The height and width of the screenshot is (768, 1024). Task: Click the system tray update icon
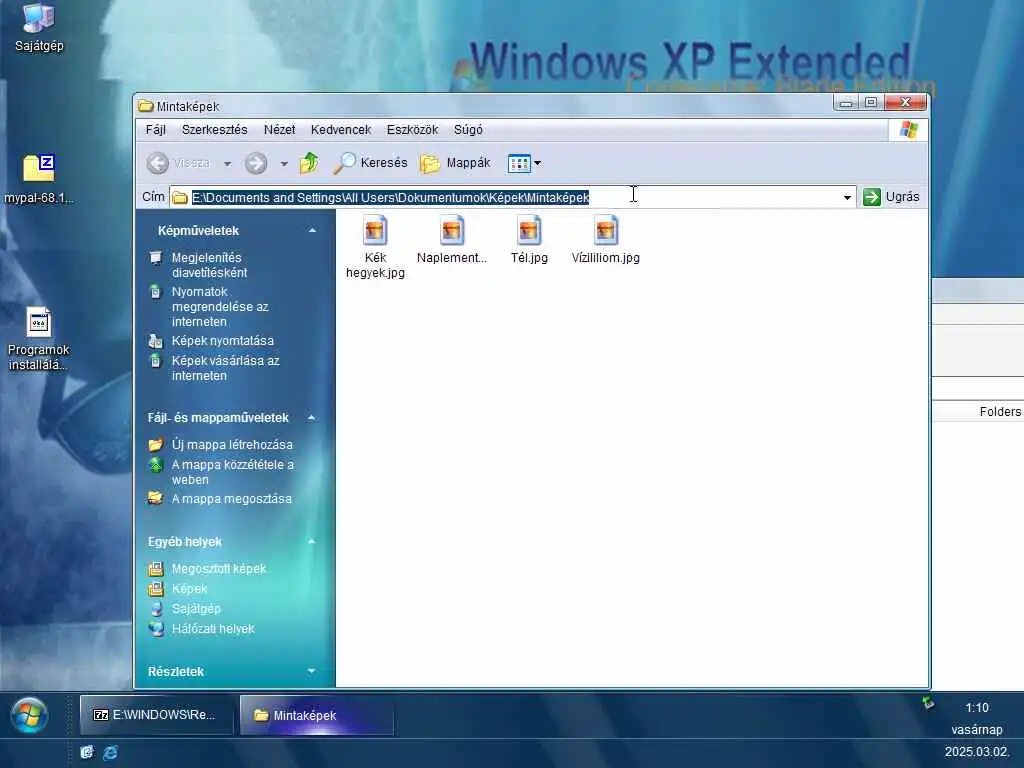click(928, 703)
